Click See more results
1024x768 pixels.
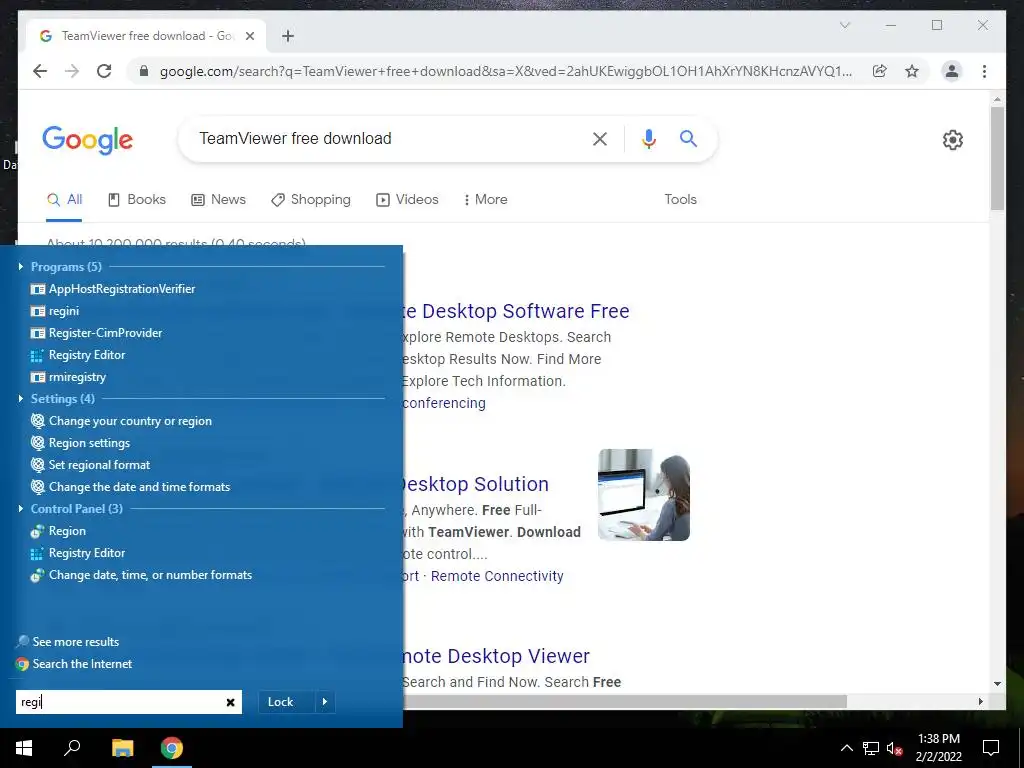tap(67, 642)
